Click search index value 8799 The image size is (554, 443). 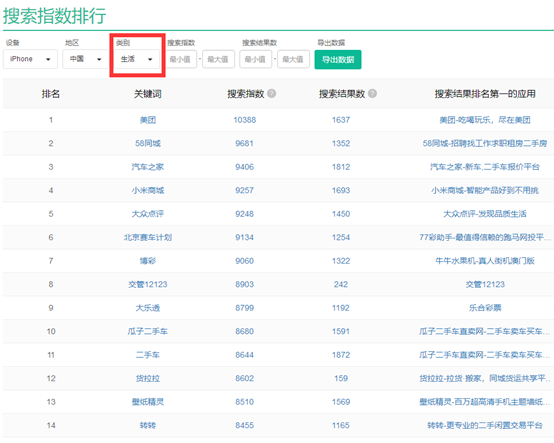(244, 308)
